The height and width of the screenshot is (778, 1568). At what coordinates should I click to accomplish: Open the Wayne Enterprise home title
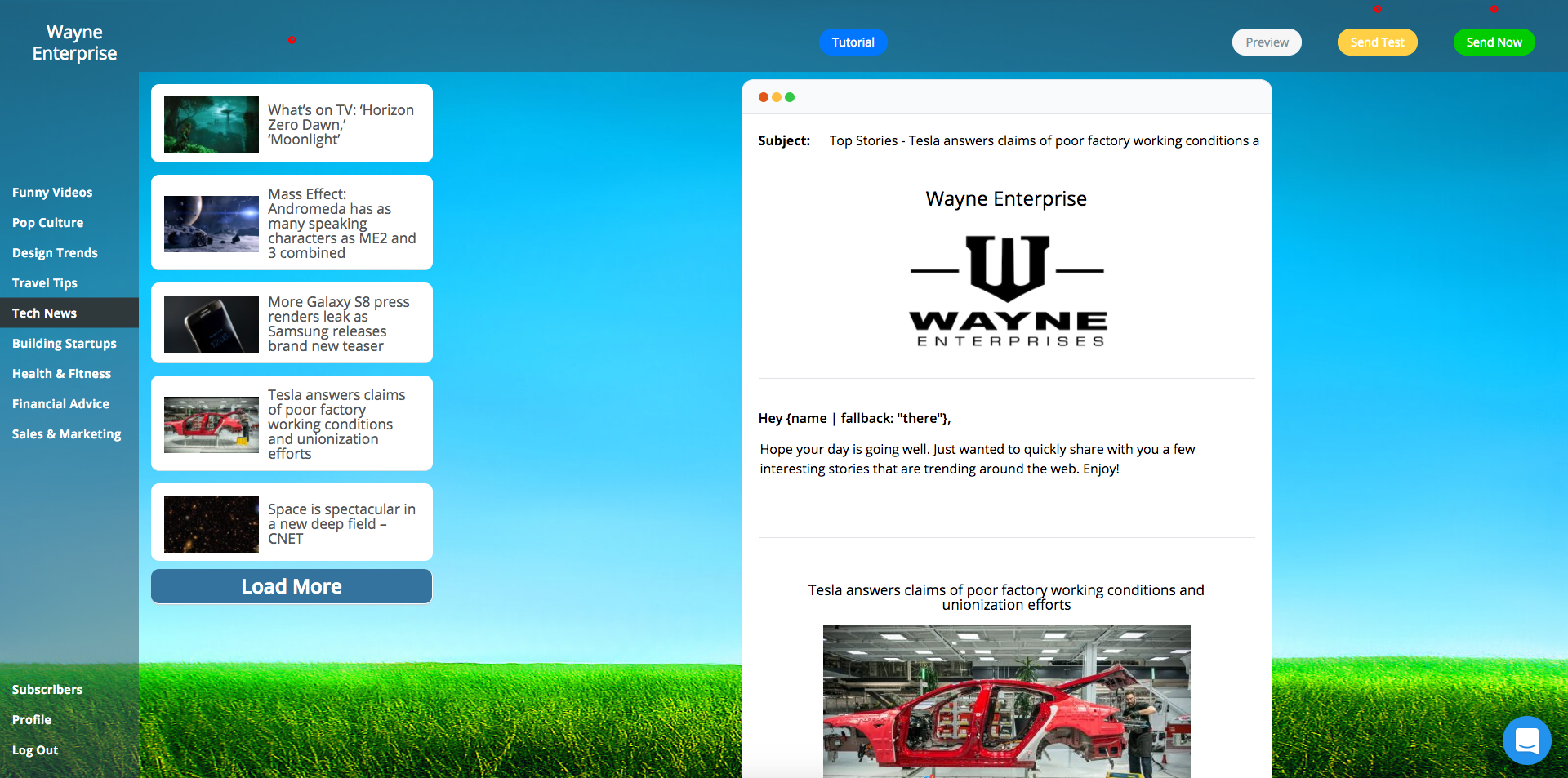[74, 42]
